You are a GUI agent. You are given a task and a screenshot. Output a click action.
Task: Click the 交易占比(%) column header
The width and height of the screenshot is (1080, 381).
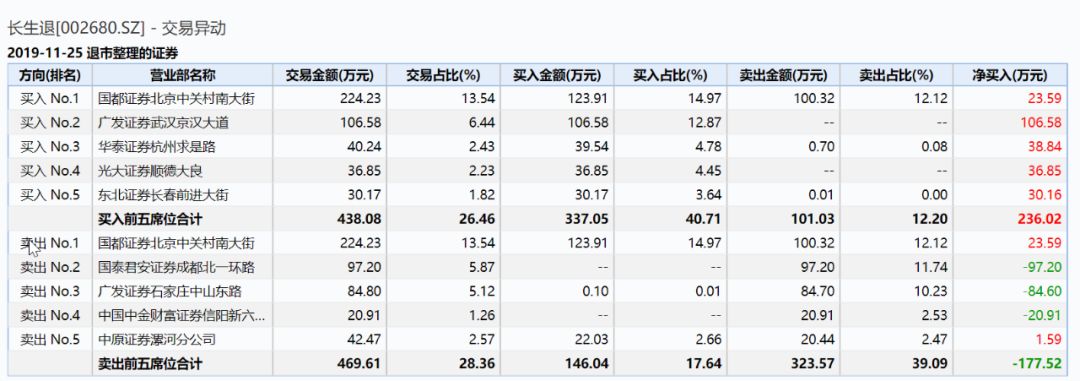(444, 75)
